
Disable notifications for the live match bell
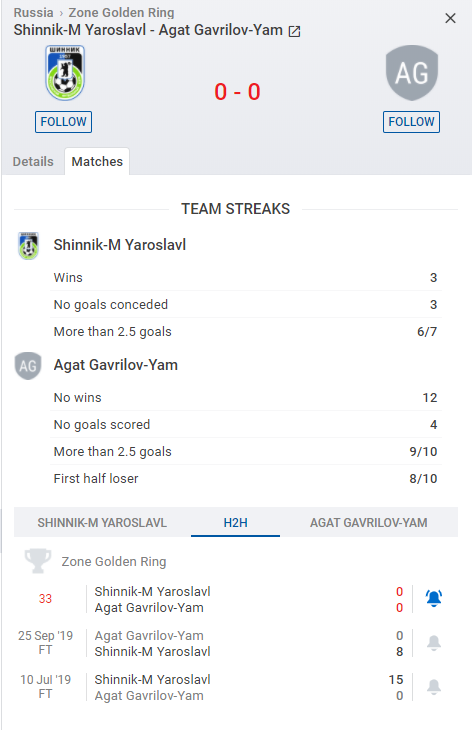[434, 599]
